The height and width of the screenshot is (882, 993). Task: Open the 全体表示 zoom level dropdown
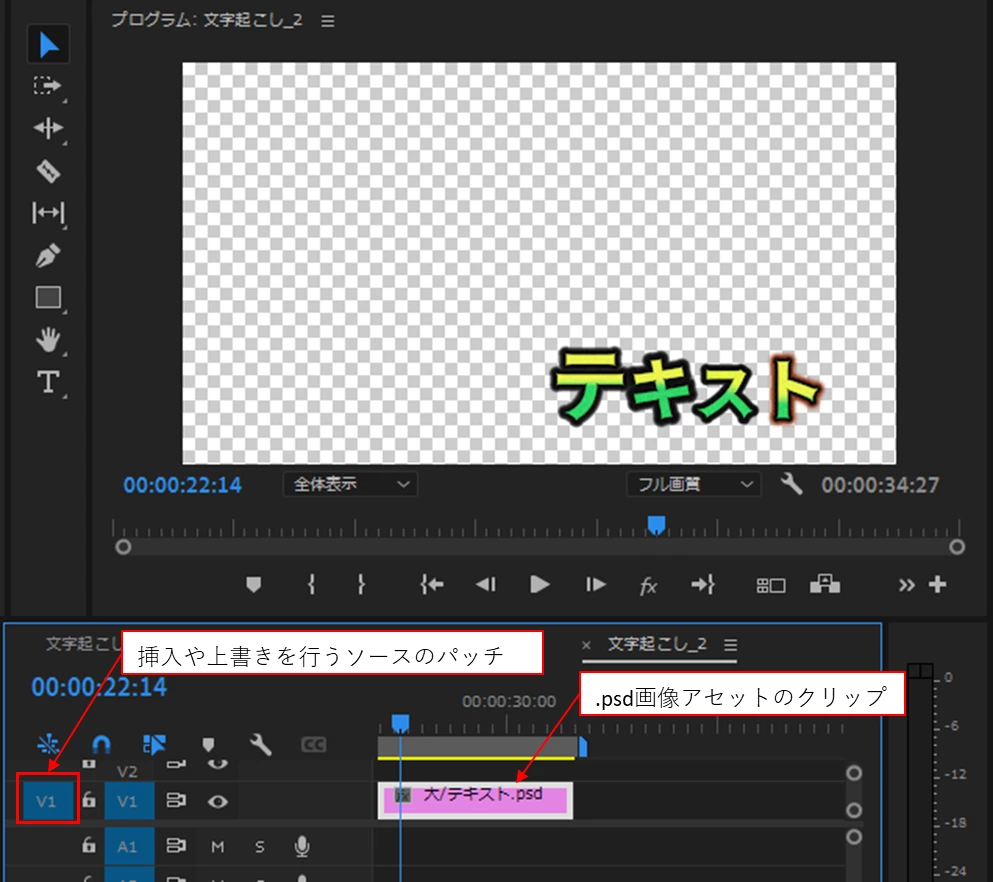pos(350,484)
